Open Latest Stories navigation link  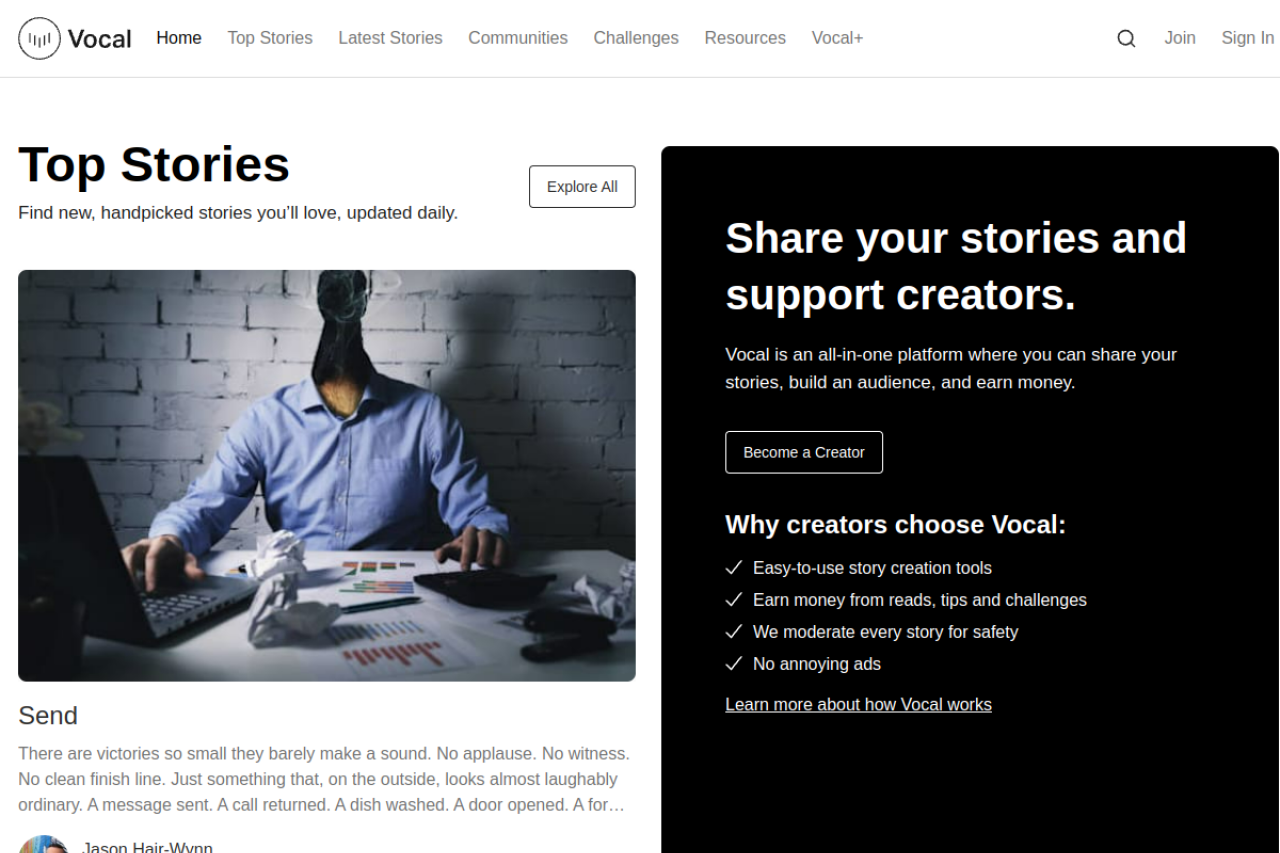click(x=390, y=38)
